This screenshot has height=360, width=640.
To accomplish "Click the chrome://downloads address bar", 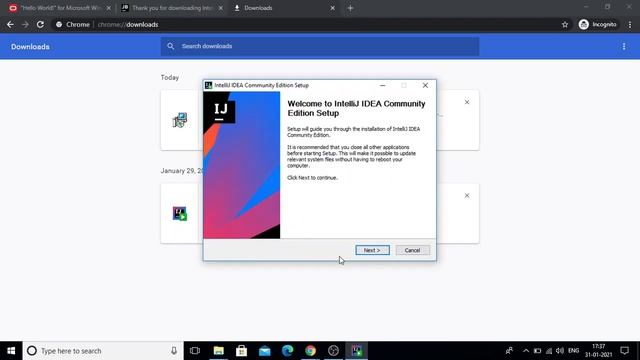I will click(x=308, y=24).
